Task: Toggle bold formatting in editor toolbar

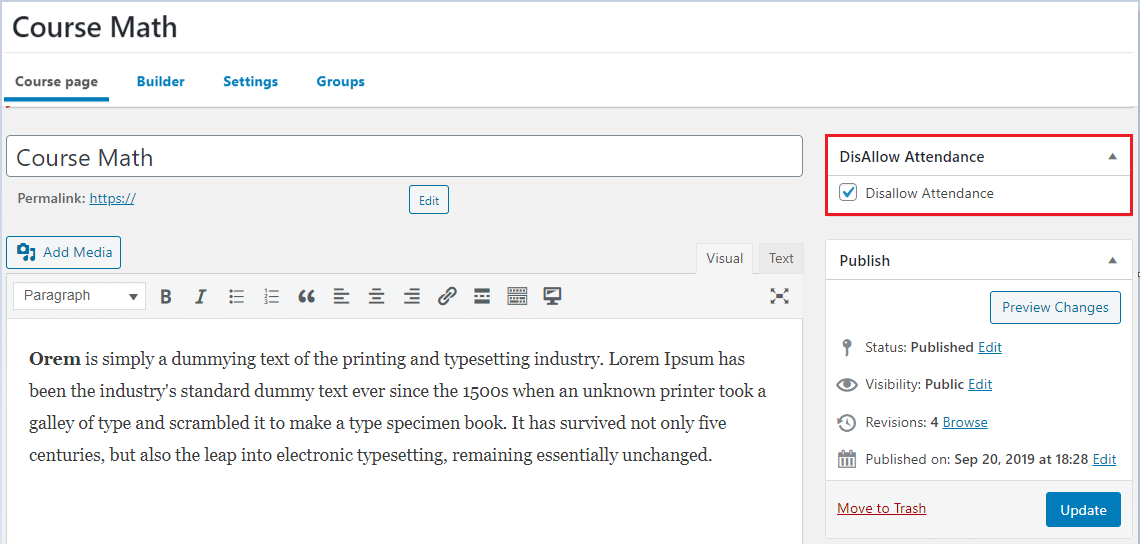Action: coord(166,296)
